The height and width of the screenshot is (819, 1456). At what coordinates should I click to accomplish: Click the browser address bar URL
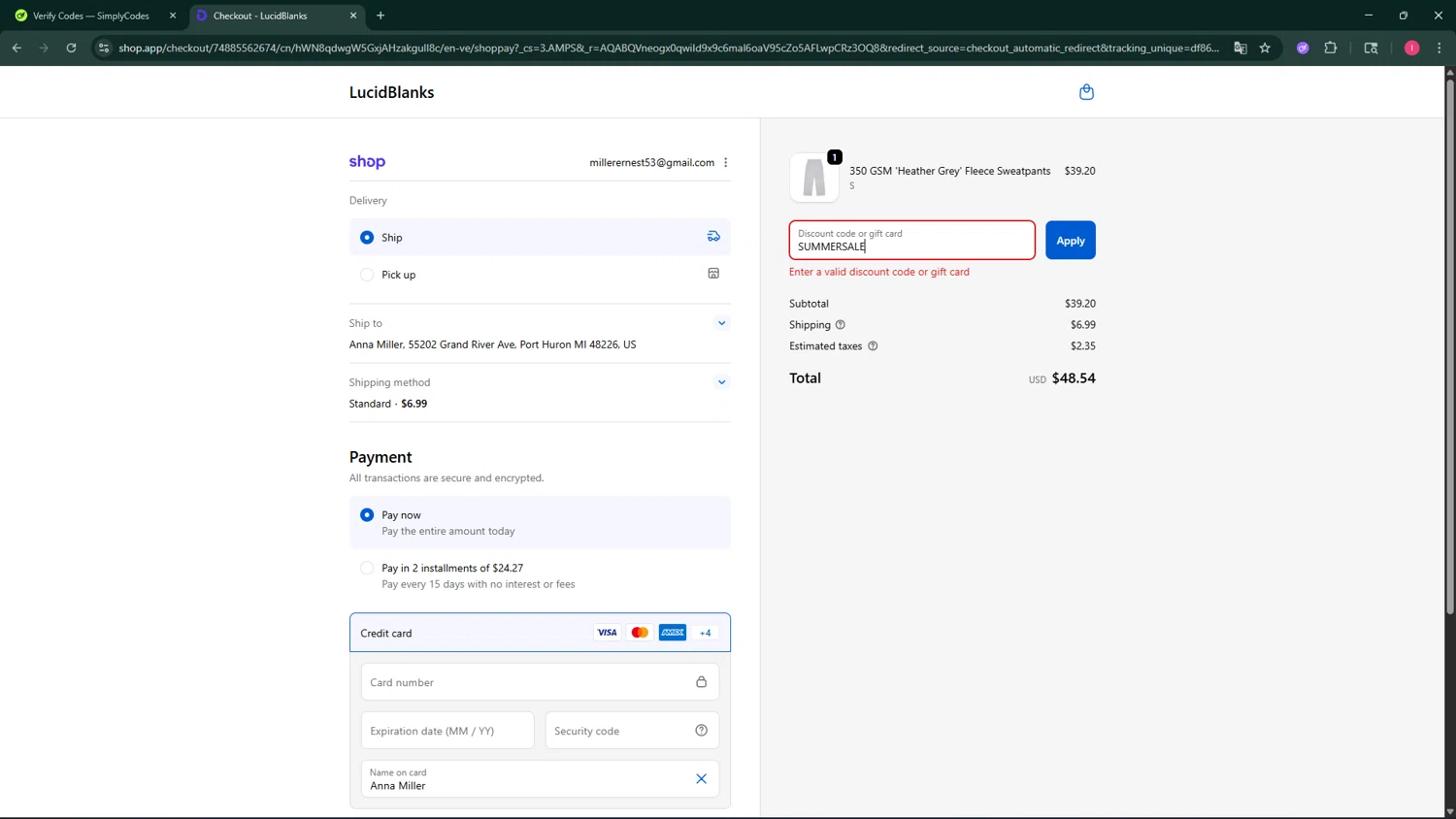tap(669, 48)
